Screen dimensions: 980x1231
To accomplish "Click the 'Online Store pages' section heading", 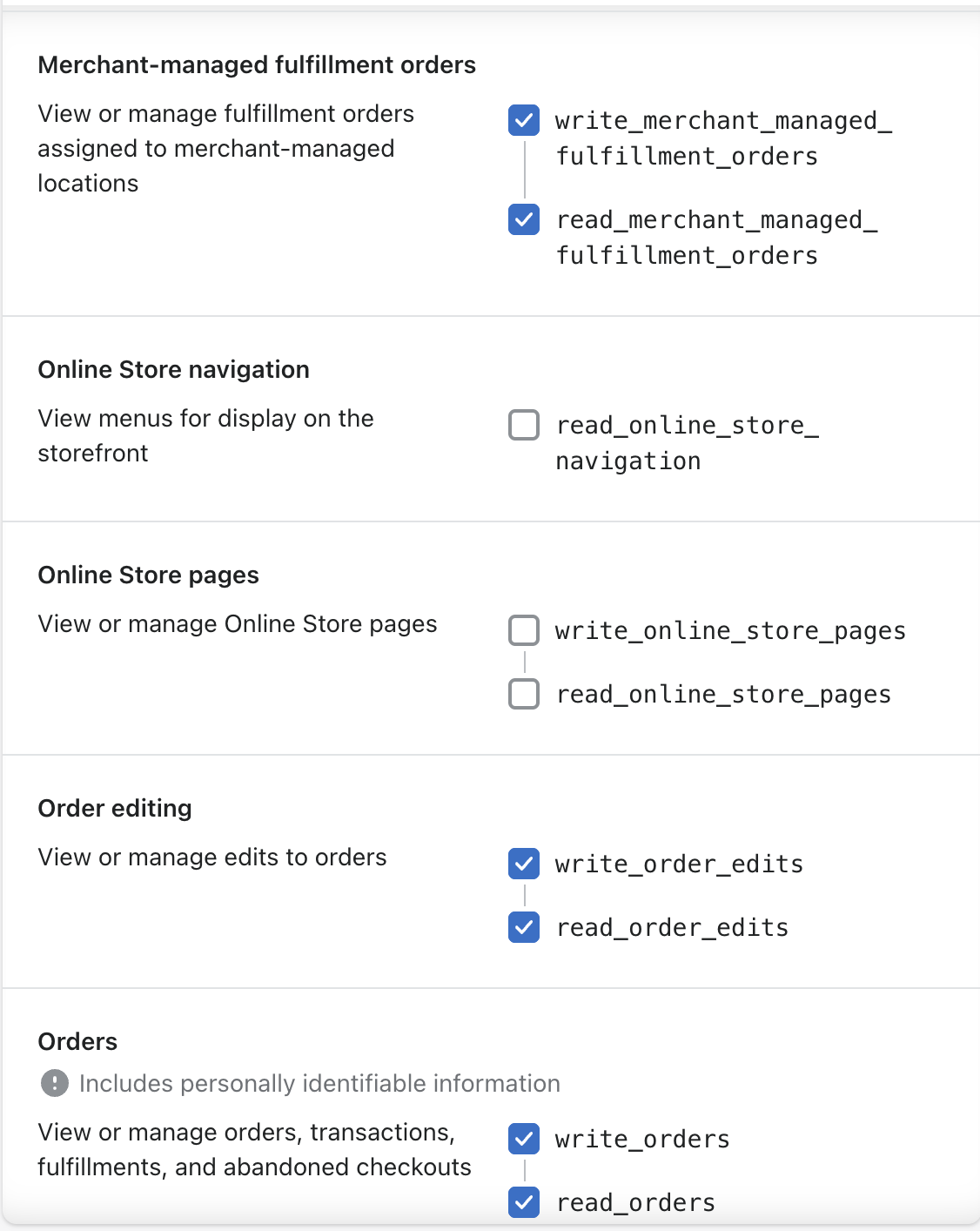I will [148, 575].
